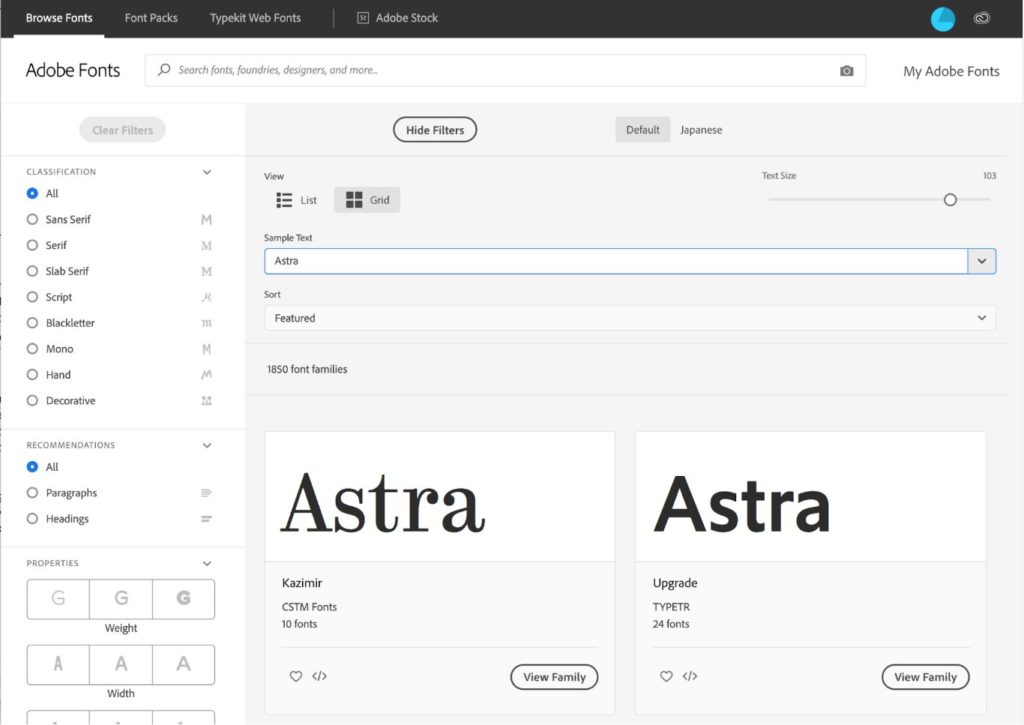Select the Paragraphs recommendation
1024x725 pixels.
(32, 492)
